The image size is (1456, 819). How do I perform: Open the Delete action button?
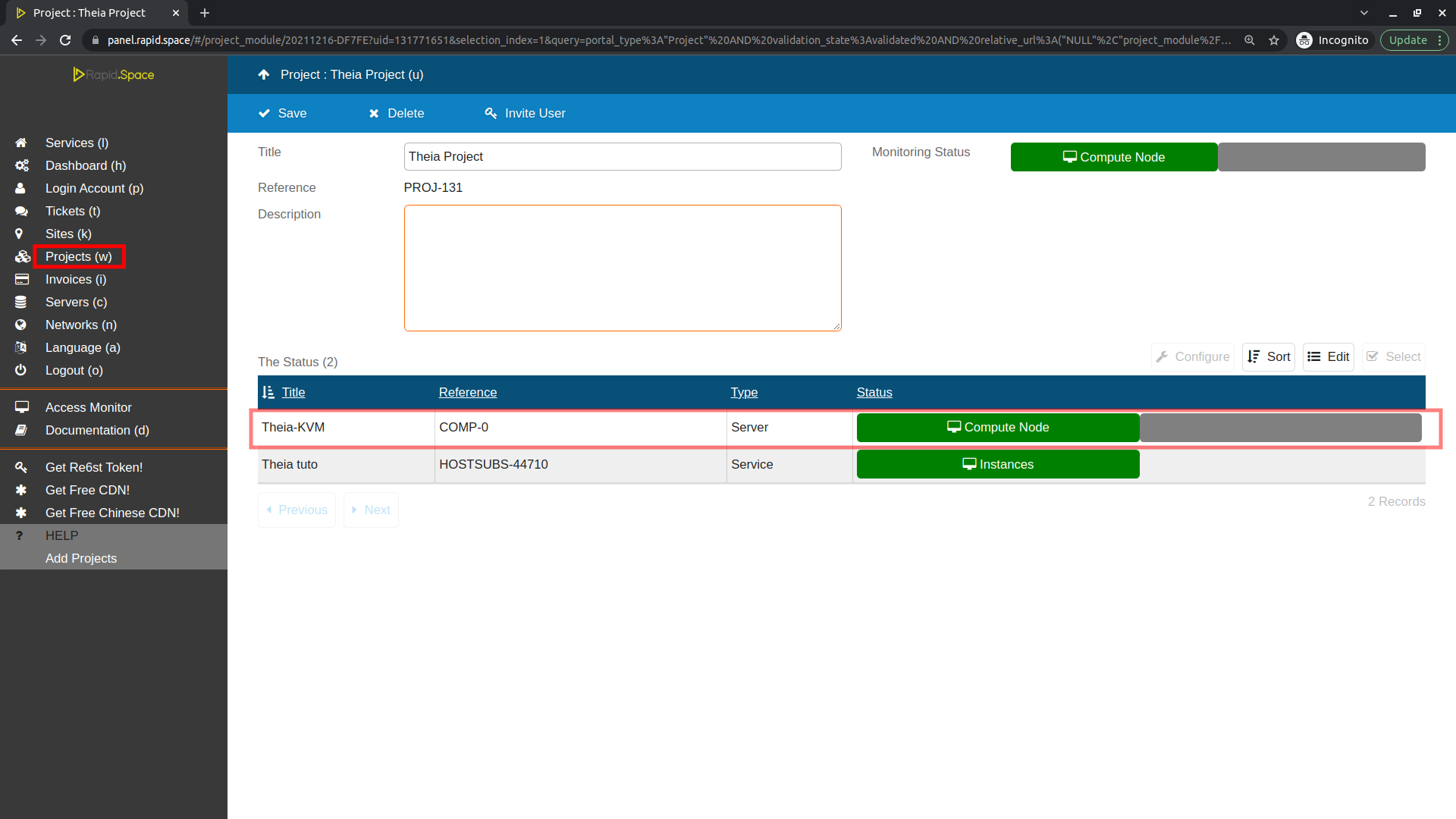(397, 113)
